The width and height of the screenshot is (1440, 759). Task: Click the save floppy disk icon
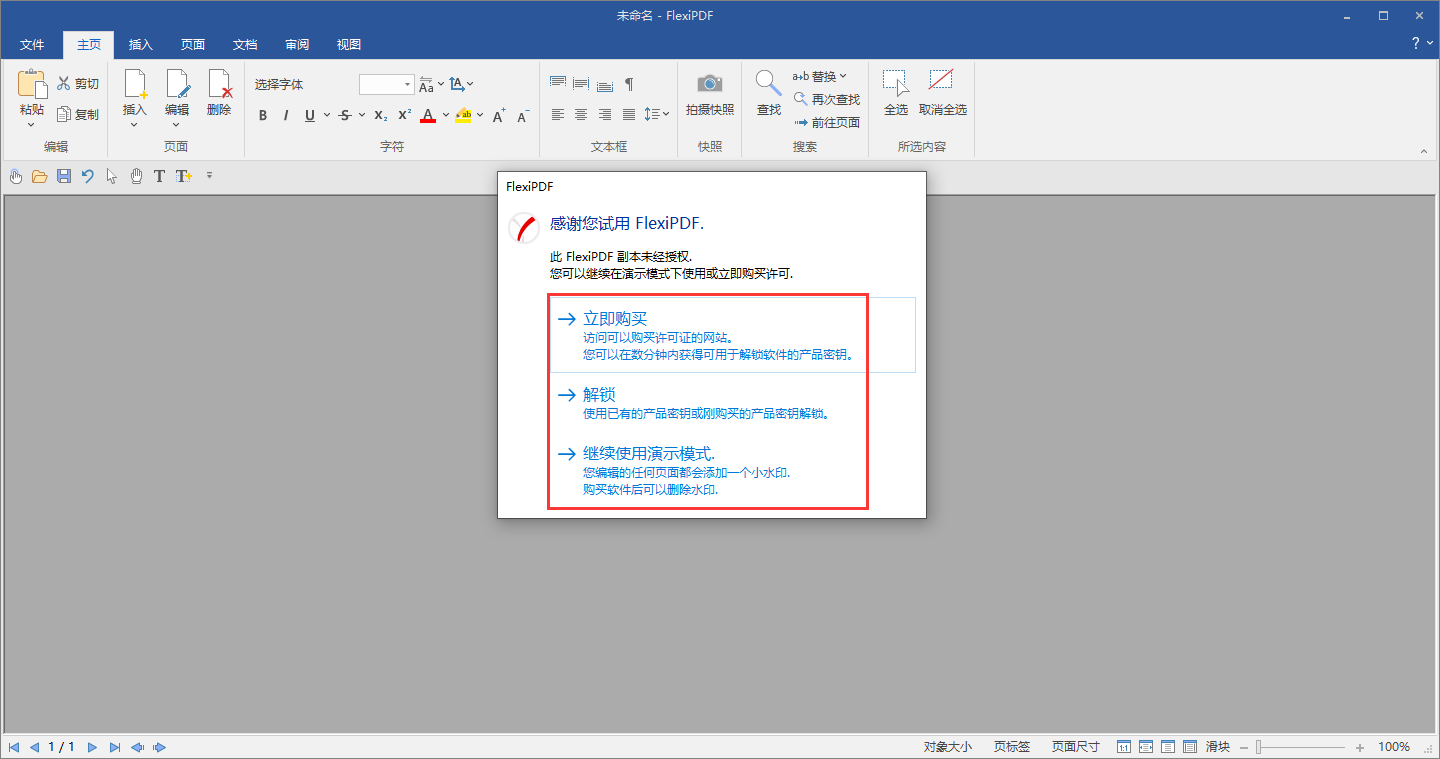coord(64,176)
